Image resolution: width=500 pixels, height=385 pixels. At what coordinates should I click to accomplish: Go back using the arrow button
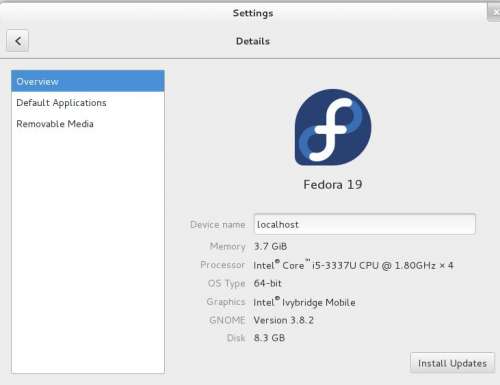click(17, 41)
